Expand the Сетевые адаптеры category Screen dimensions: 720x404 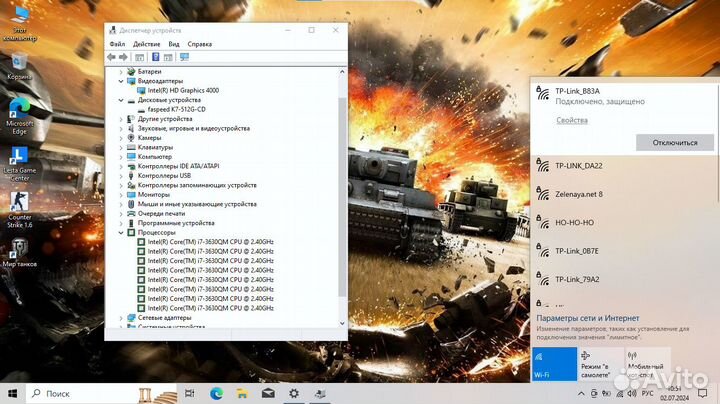121,318
